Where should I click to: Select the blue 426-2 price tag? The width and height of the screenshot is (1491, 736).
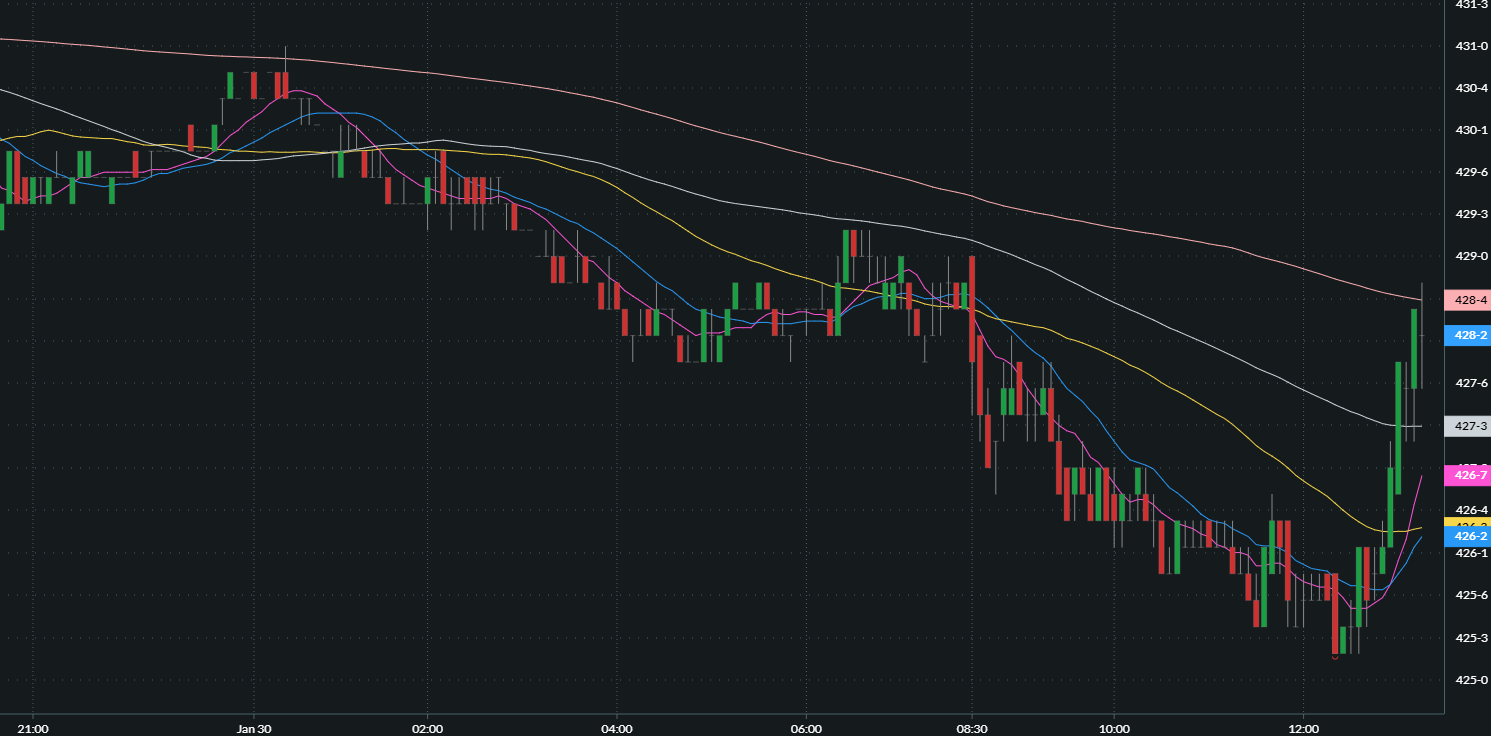[x=1468, y=537]
